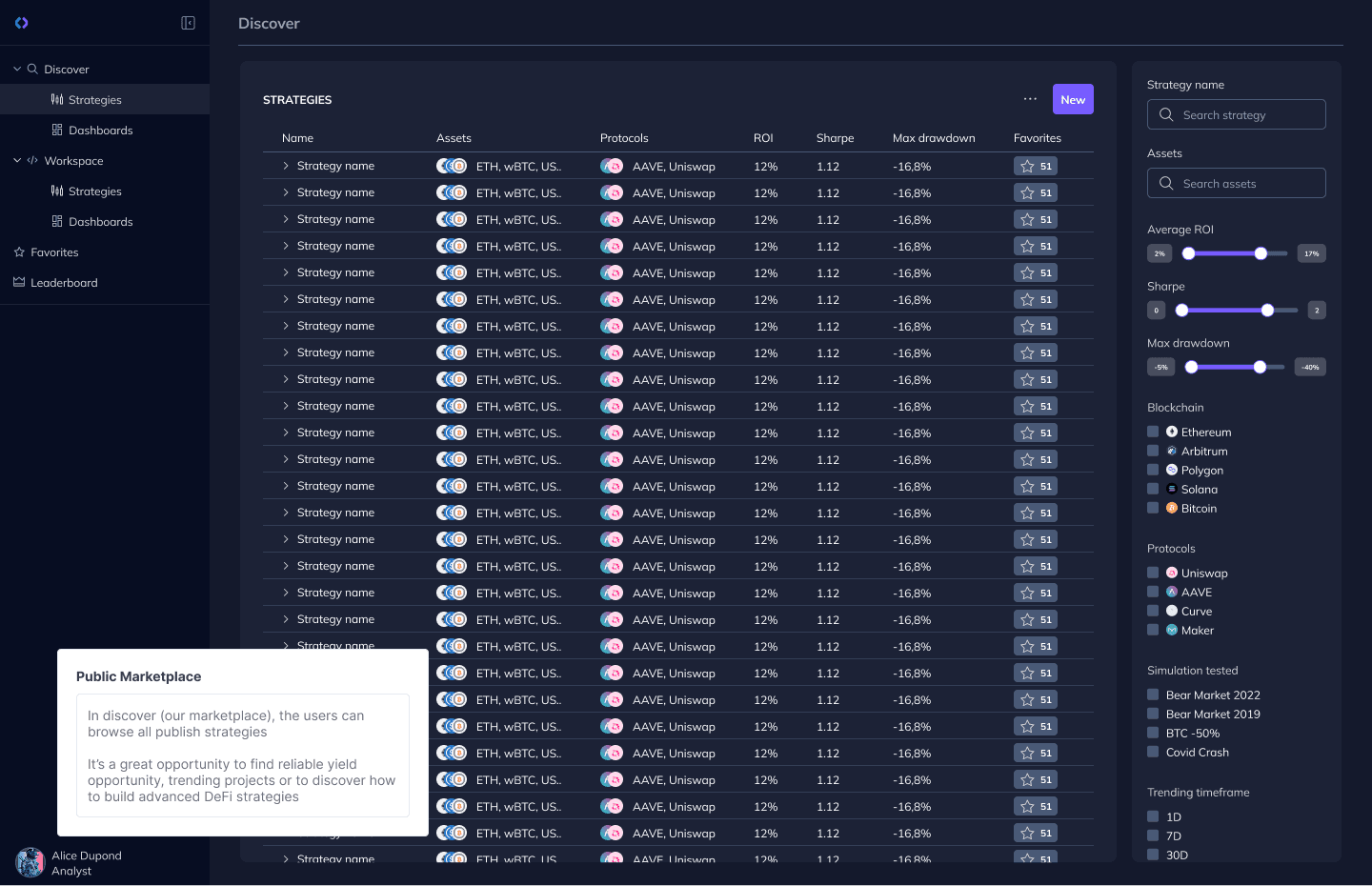
Task: Open the Leaderboard page label
Action: [x=64, y=283]
